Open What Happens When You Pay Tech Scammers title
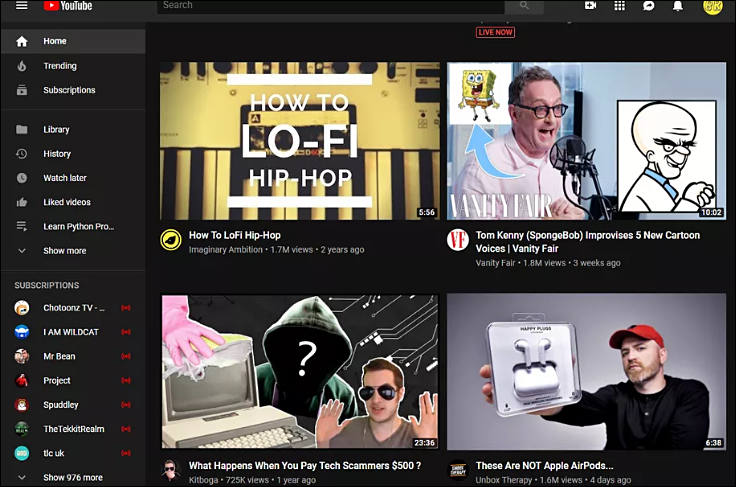The image size is (736, 487). pos(305,465)
